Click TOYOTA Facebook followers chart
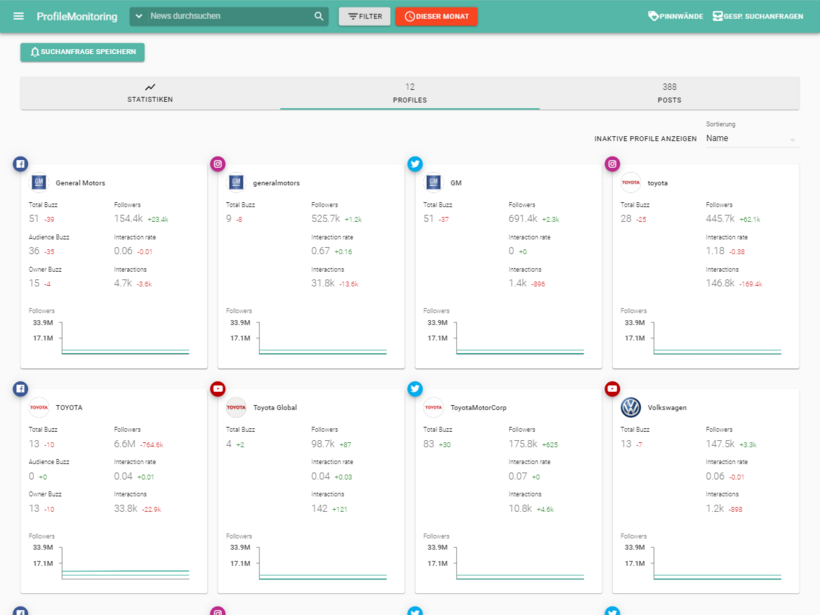Image resolution: width=820 pixels, height=615 pixels. 111,563
